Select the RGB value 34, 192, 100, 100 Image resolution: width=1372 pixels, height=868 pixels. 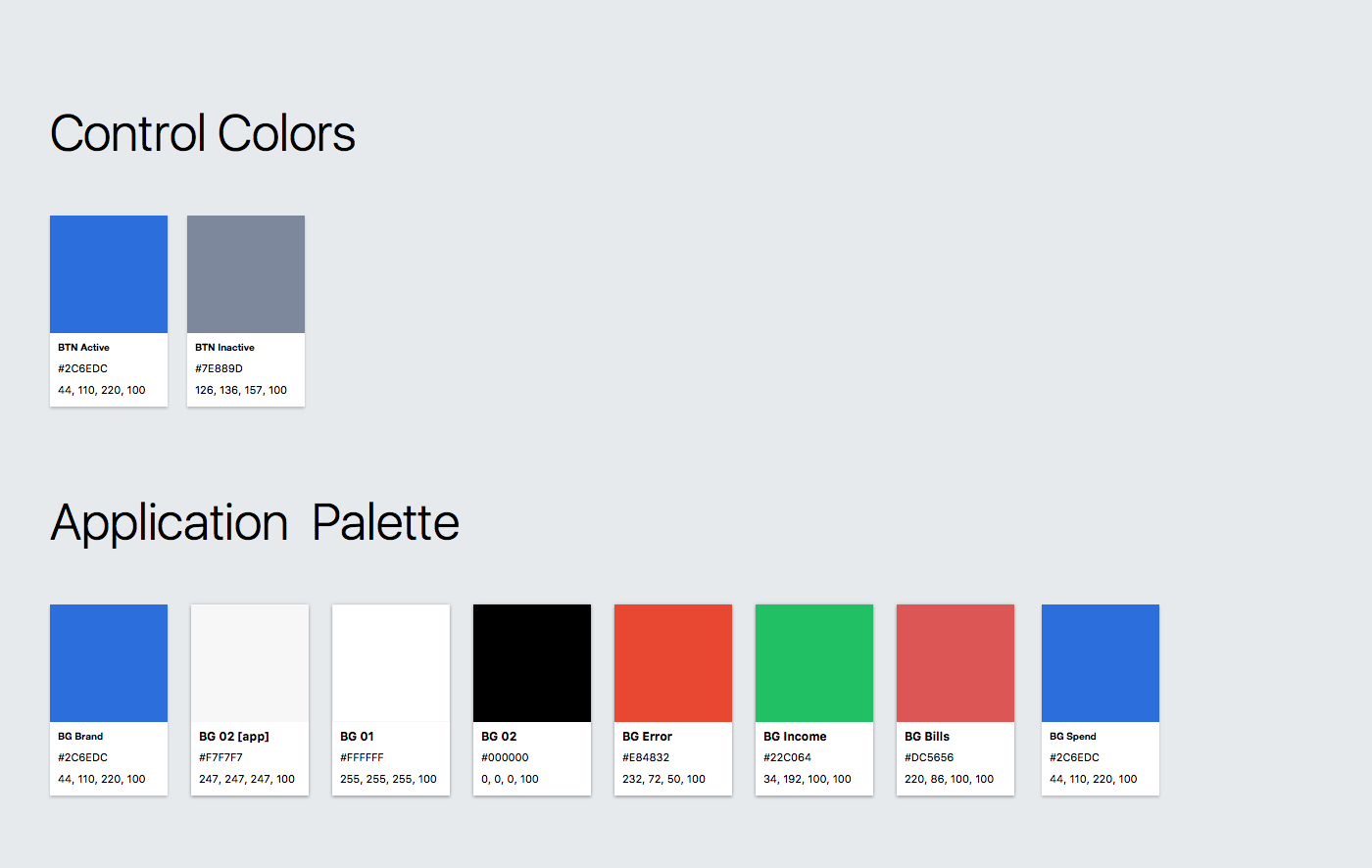pos(808,780)
